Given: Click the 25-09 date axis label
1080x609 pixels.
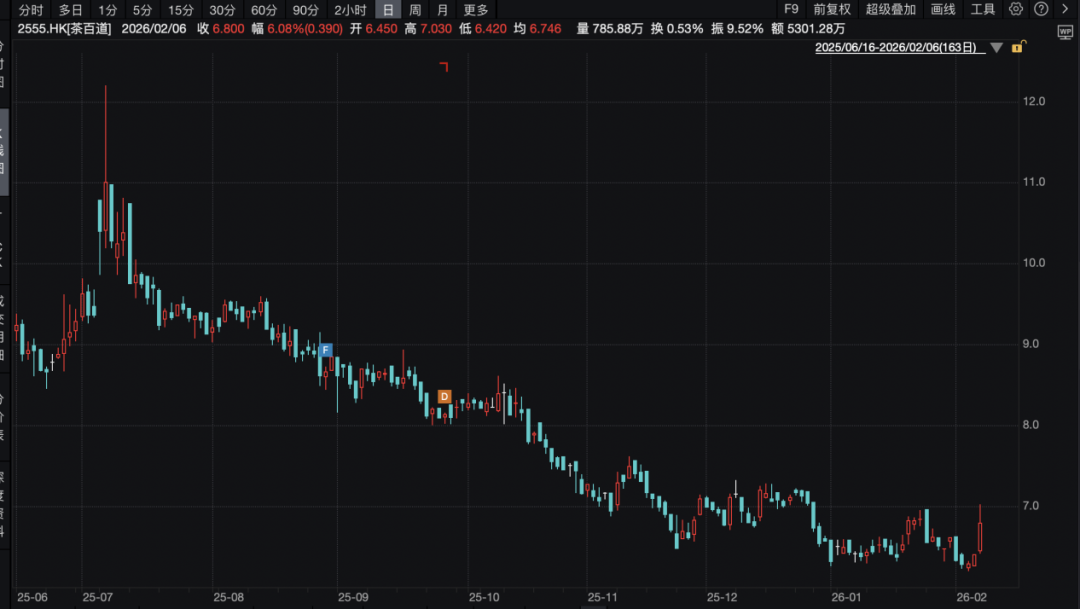Looking at the screenshot, I should [x=353, y=597].
